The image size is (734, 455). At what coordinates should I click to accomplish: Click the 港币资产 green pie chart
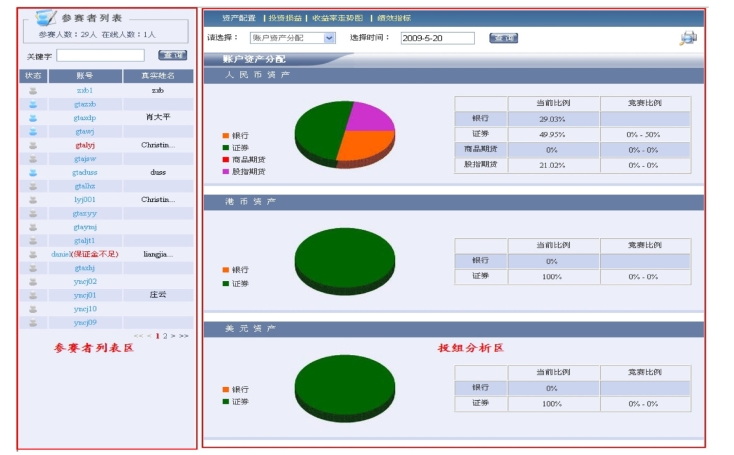coord(345,260)
